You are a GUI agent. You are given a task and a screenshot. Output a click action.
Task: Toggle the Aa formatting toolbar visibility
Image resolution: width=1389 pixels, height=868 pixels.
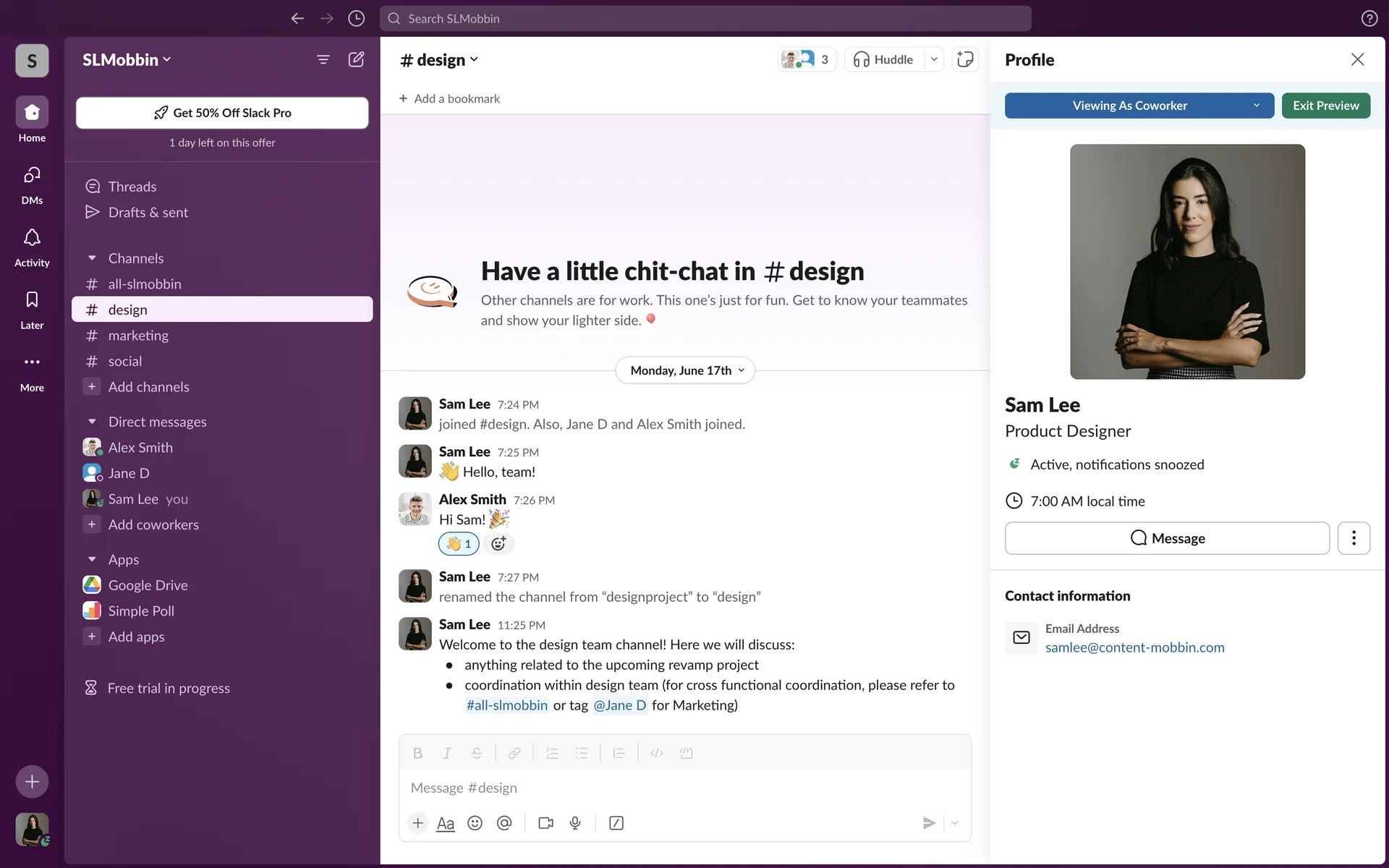(x=446, y=823)
